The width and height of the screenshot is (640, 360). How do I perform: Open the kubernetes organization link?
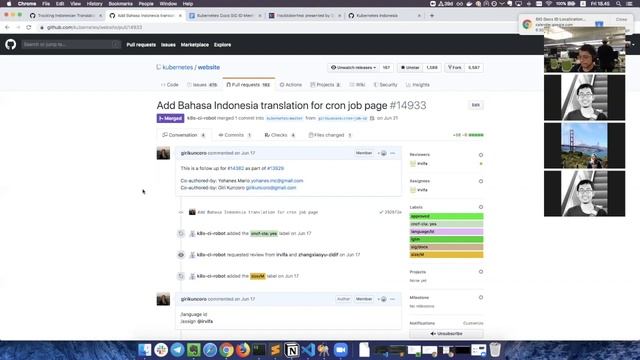coord(178,67)
